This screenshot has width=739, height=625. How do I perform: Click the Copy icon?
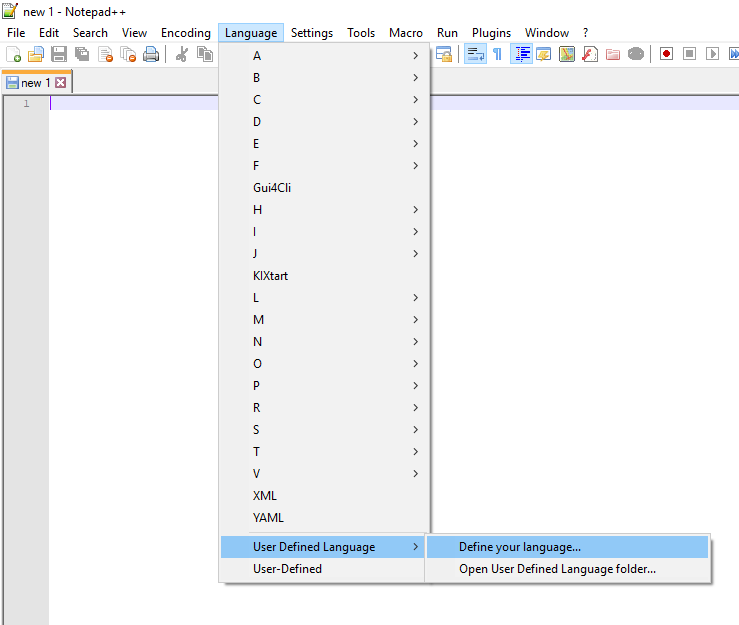click(205, 54)
